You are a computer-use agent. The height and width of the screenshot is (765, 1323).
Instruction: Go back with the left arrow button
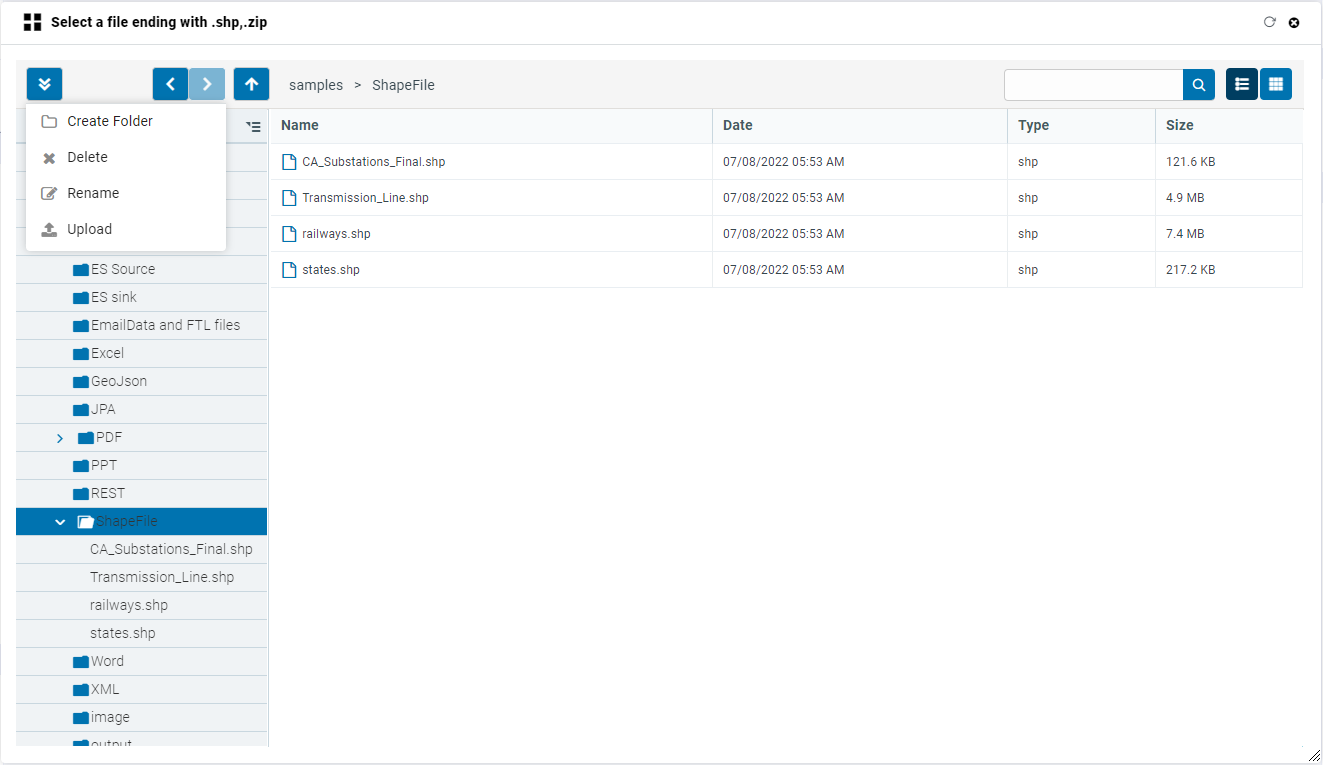coord(170,84)
